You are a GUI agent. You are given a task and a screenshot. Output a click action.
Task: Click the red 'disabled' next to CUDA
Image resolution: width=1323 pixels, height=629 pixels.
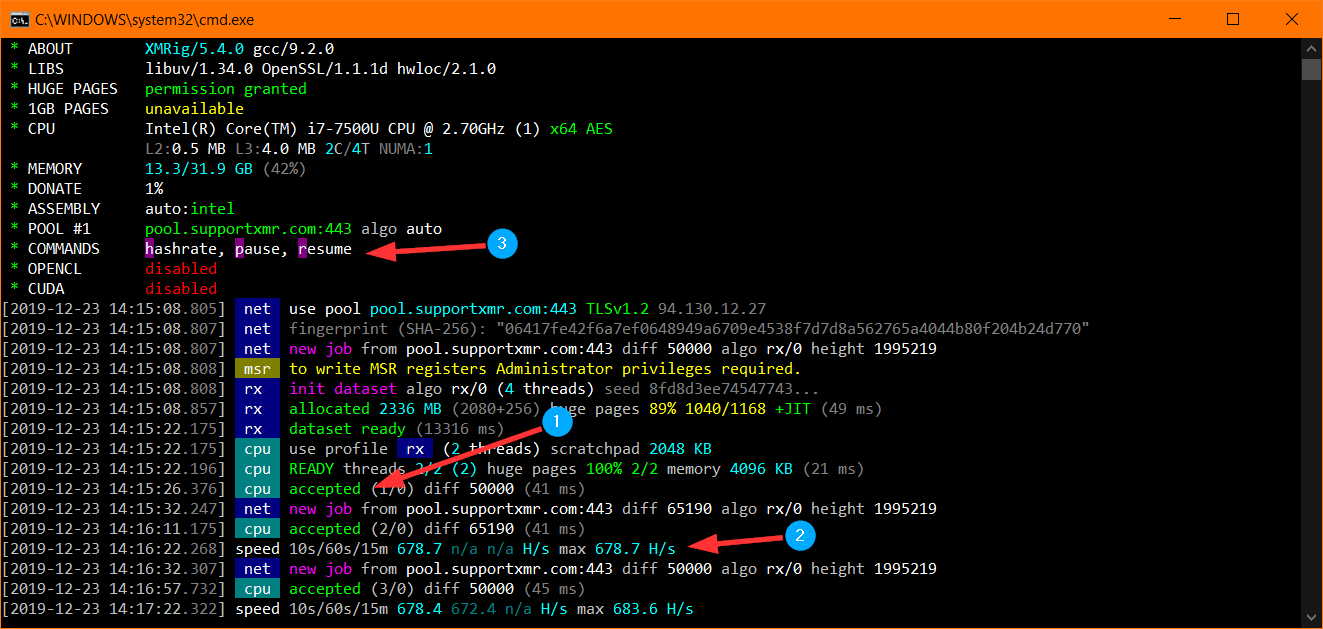point(181,288)
